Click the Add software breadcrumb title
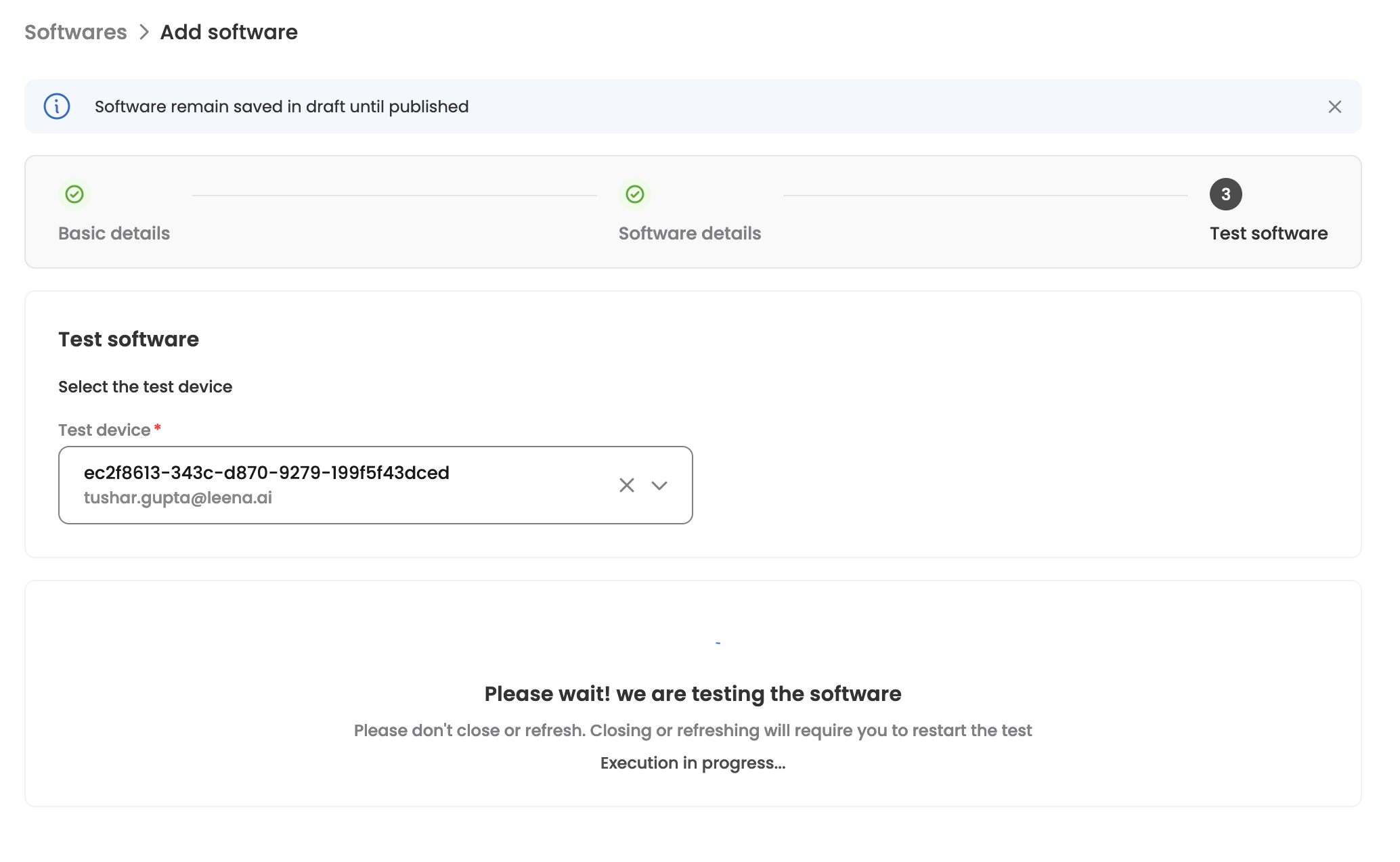The width and height of the screenshot is (1400, 862). tap(229, 32)
